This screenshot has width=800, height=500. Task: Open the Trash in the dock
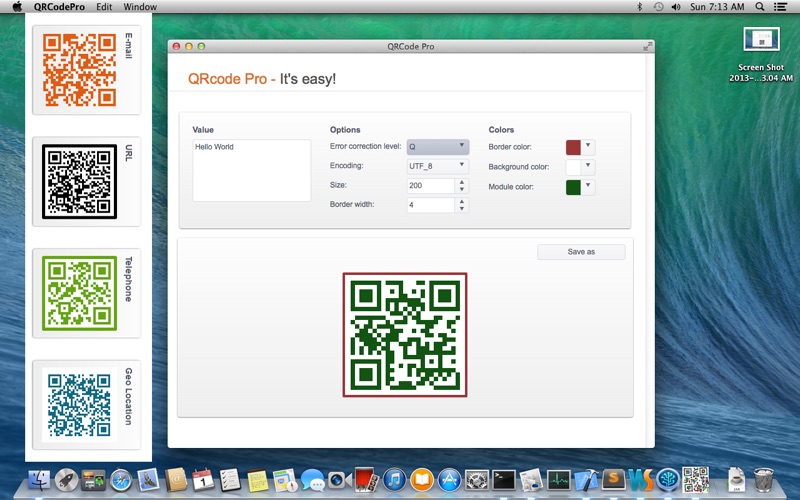763,480
